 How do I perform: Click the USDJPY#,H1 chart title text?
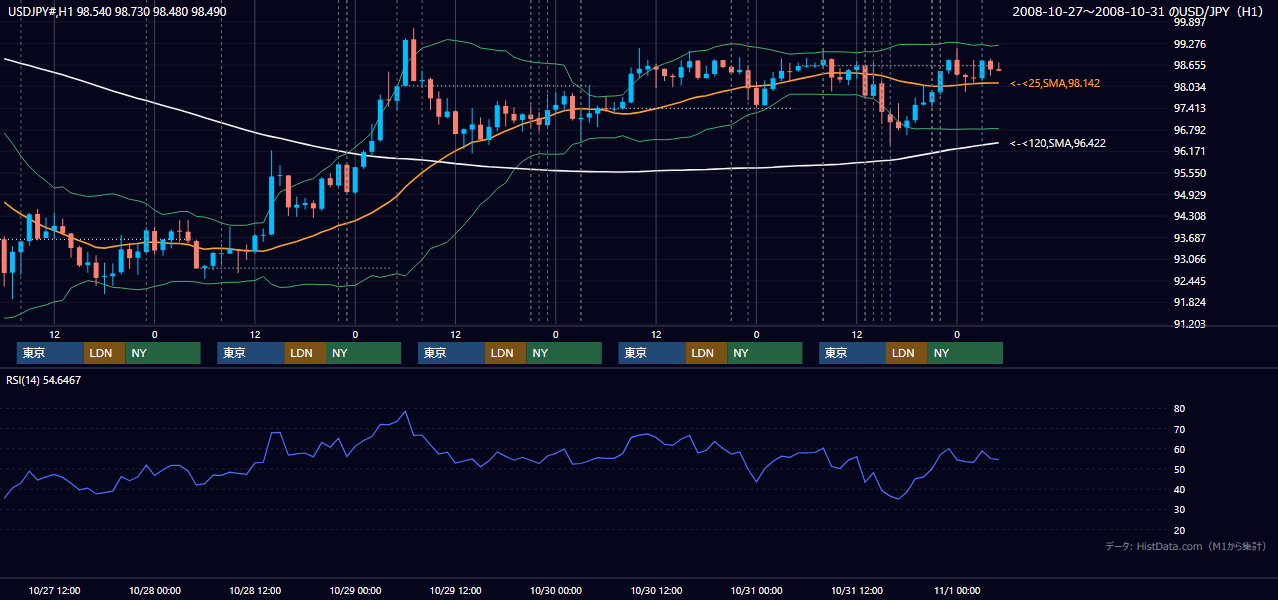point(115,11)
